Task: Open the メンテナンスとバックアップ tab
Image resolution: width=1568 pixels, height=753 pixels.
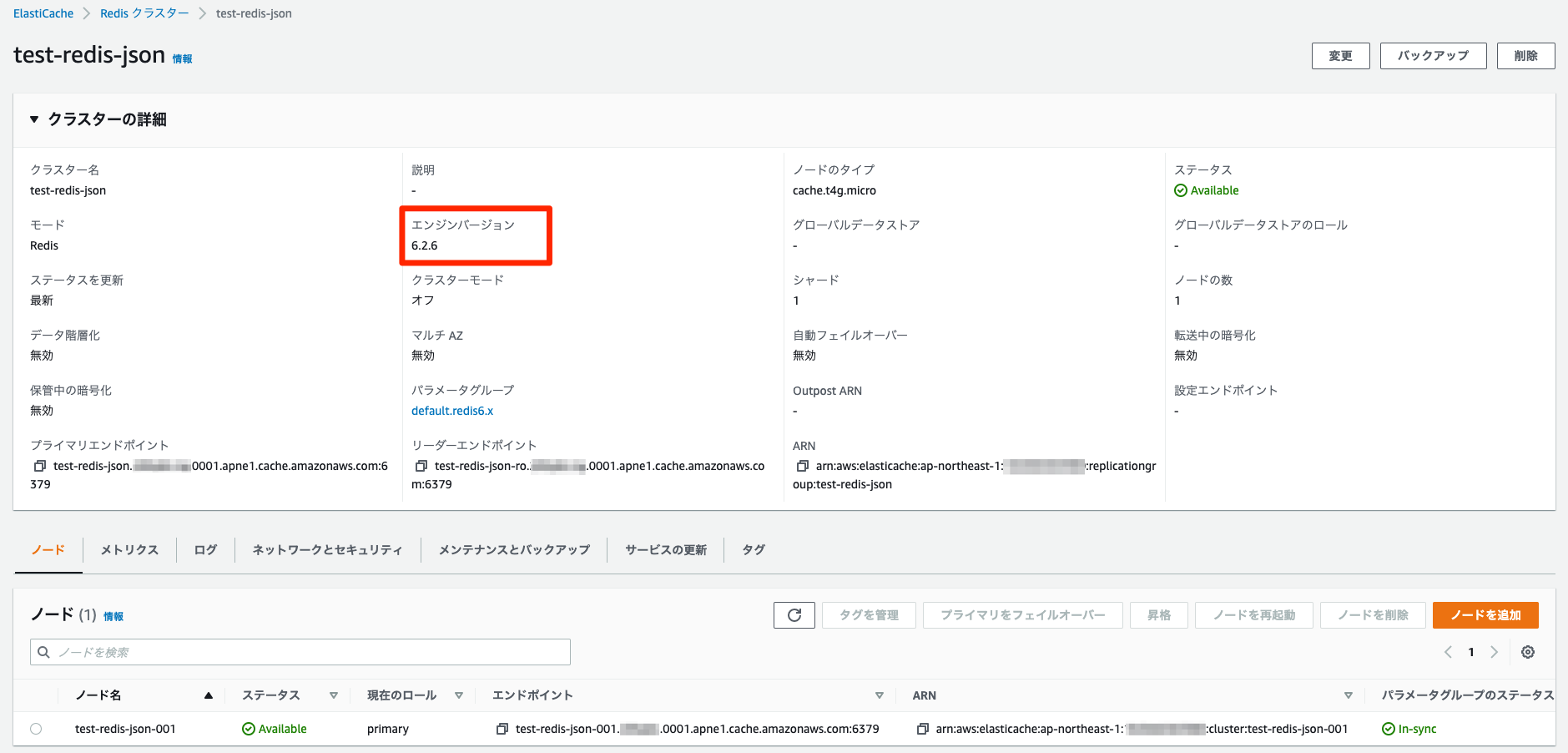Action: coord(514,549)
